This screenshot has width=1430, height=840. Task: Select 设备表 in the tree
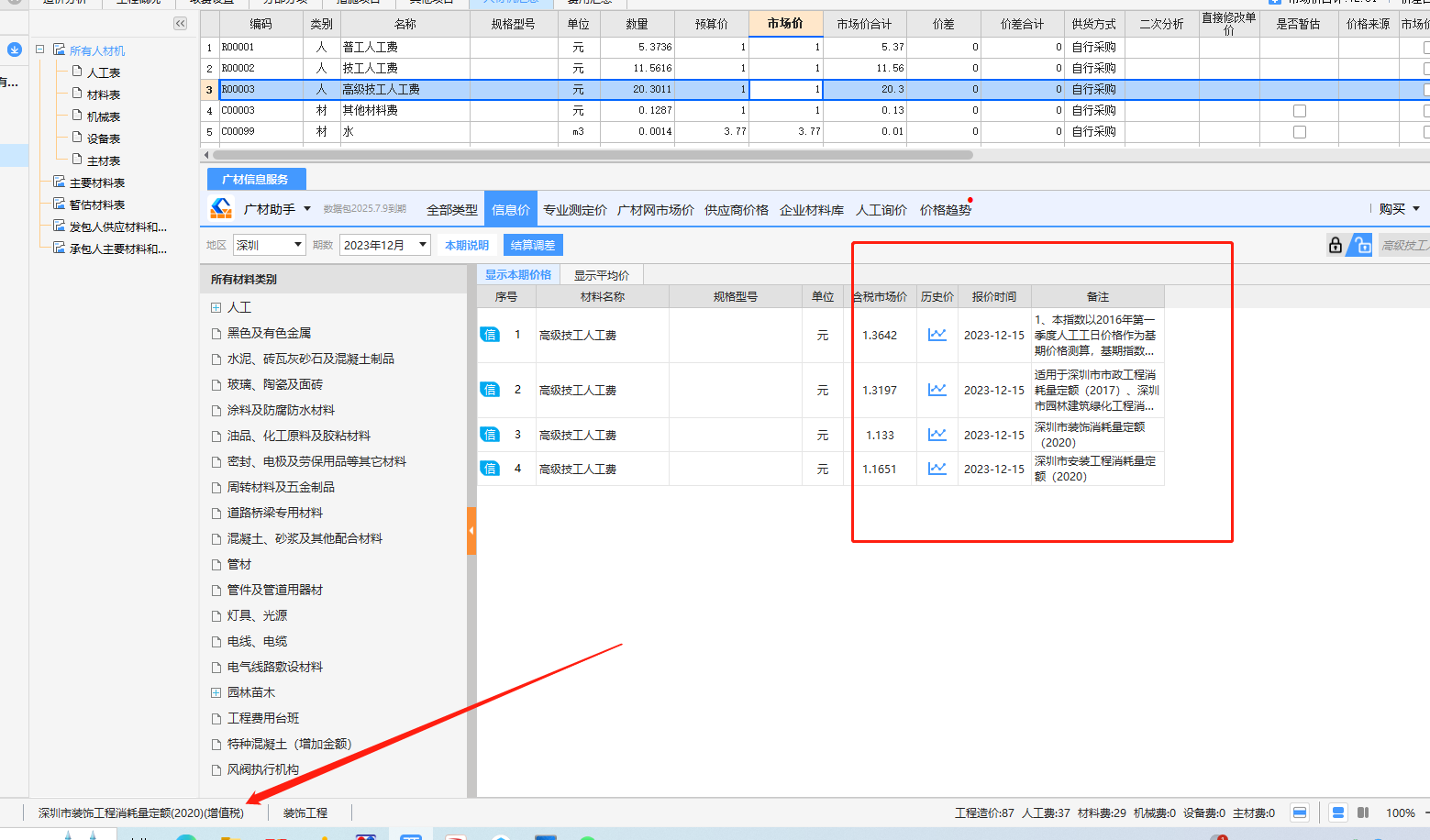click(x=104, y=138)
